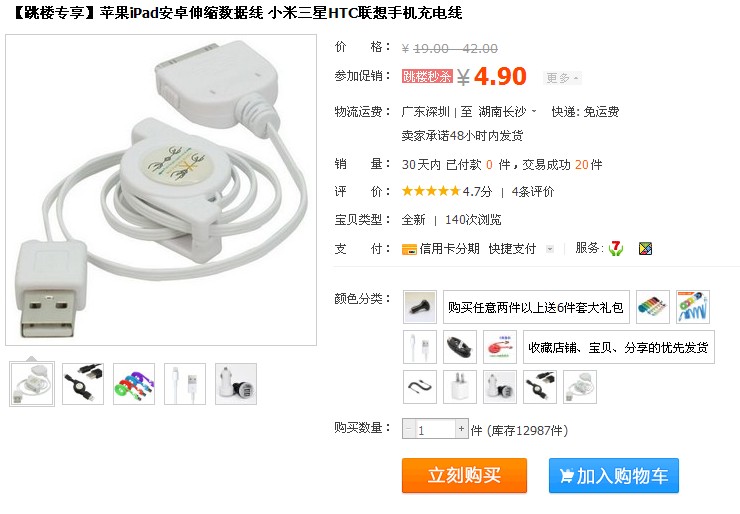
Task: Select the blue coiled cable color option
Action: (693, 307)
